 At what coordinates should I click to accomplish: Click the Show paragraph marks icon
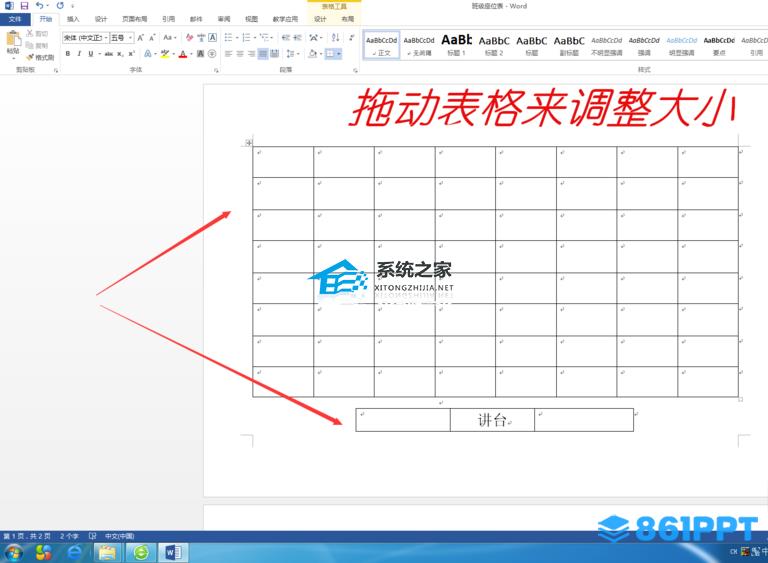point(352,38)
